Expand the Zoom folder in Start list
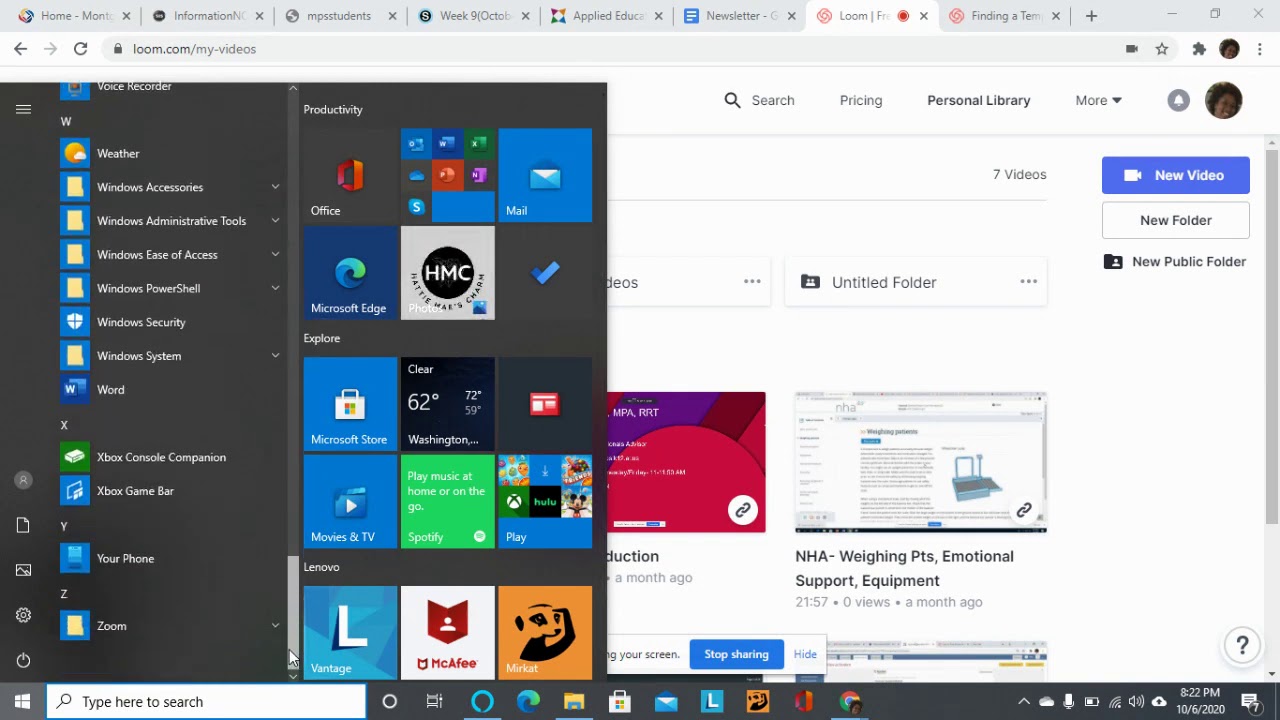 click(170, 626)
